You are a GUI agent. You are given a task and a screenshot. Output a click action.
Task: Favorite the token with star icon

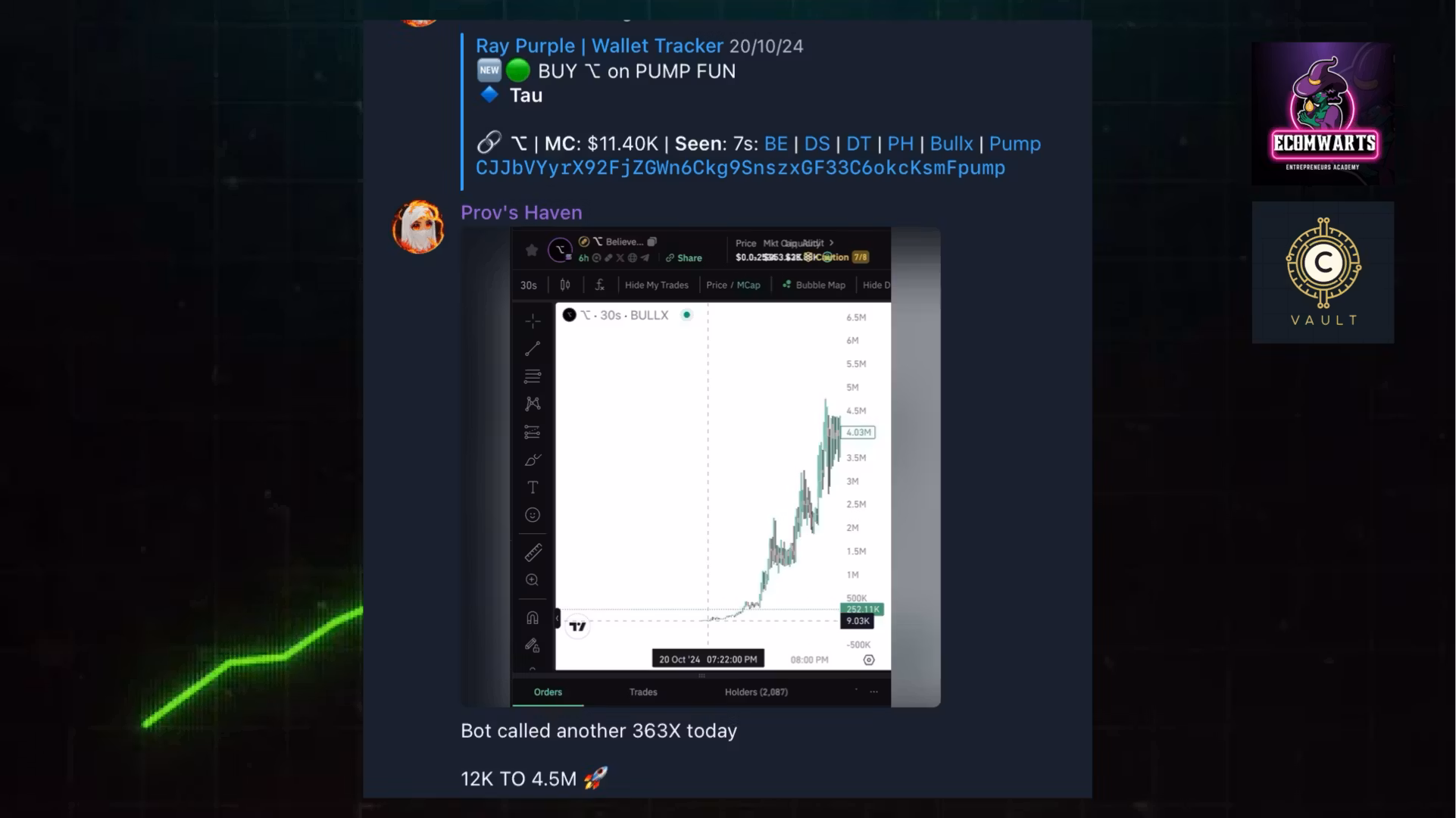[532, 250]
